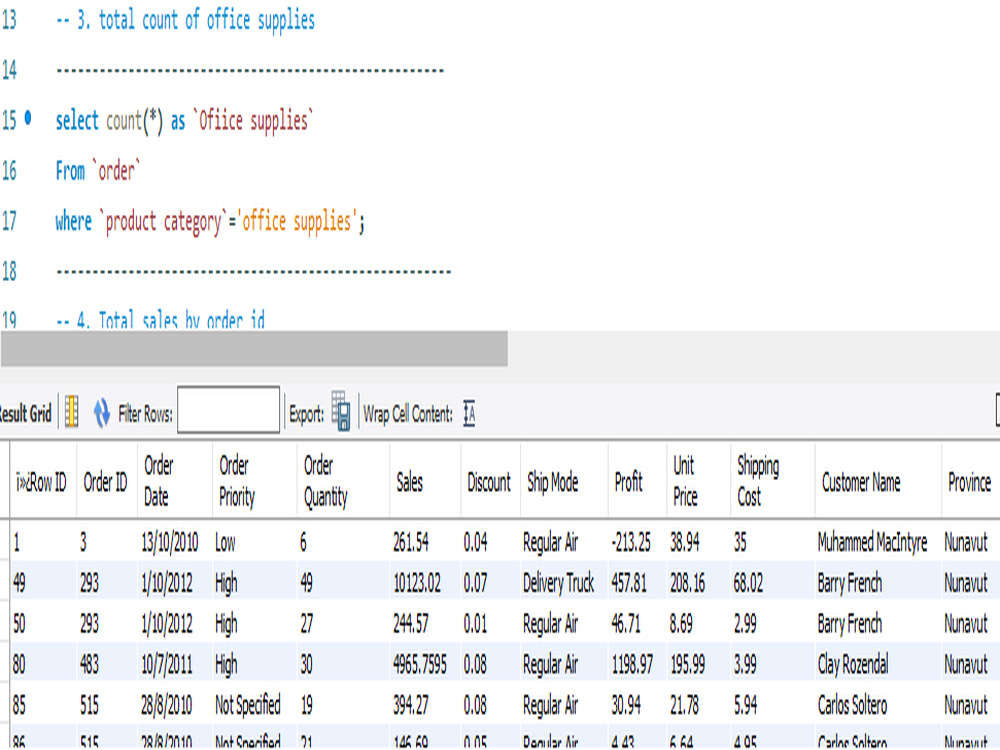Sort by the Order Priority column header
The width and height of the screenshot is (1000, 750).
(254, 481)
